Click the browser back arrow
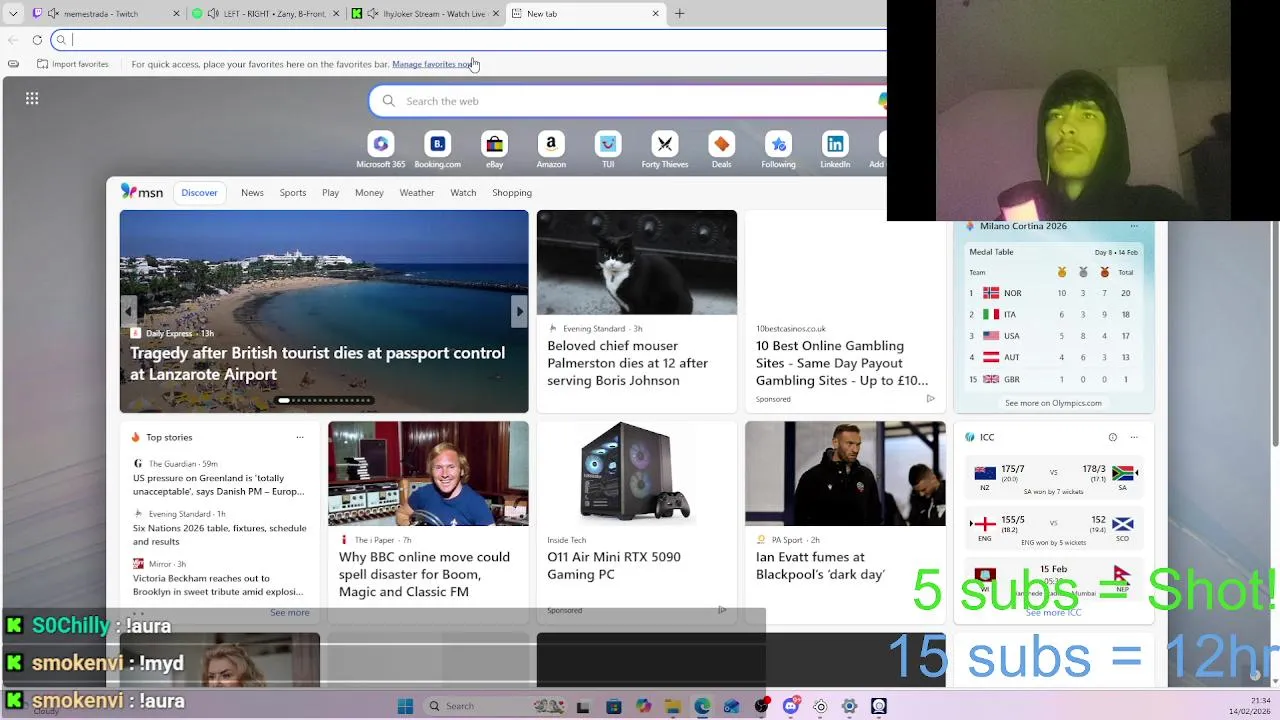Screen dimensions: 1280x720 [12, 40]
